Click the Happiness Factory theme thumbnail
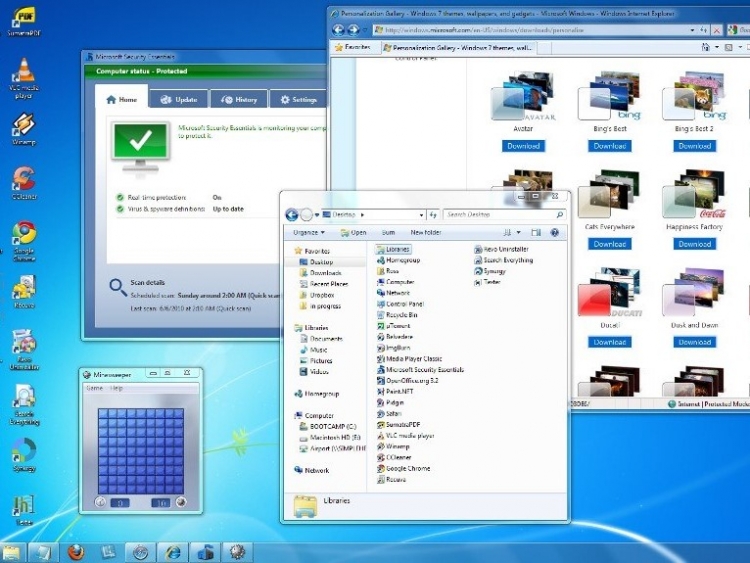 click(695, 197)
